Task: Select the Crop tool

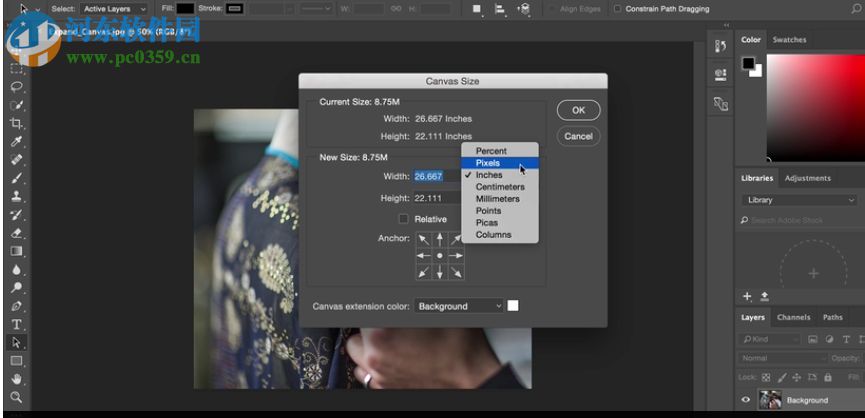Action: (17, 124)
